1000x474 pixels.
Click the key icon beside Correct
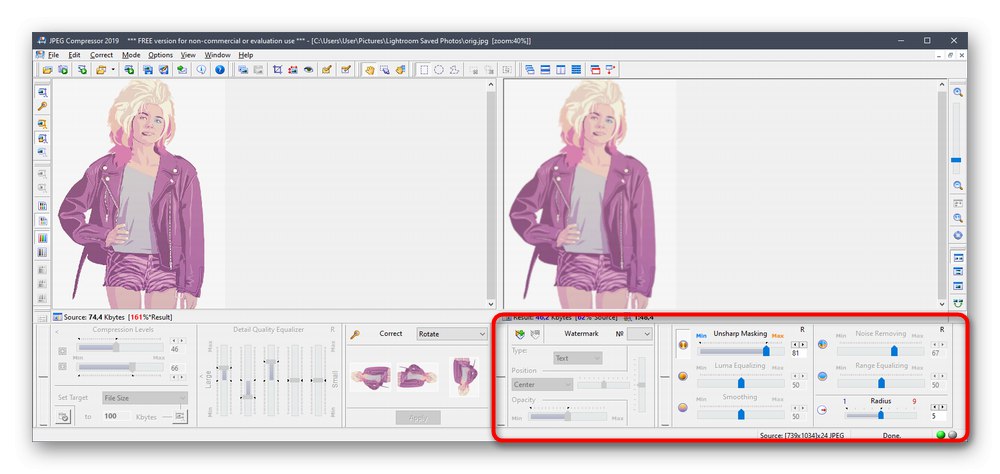[356, 334]
